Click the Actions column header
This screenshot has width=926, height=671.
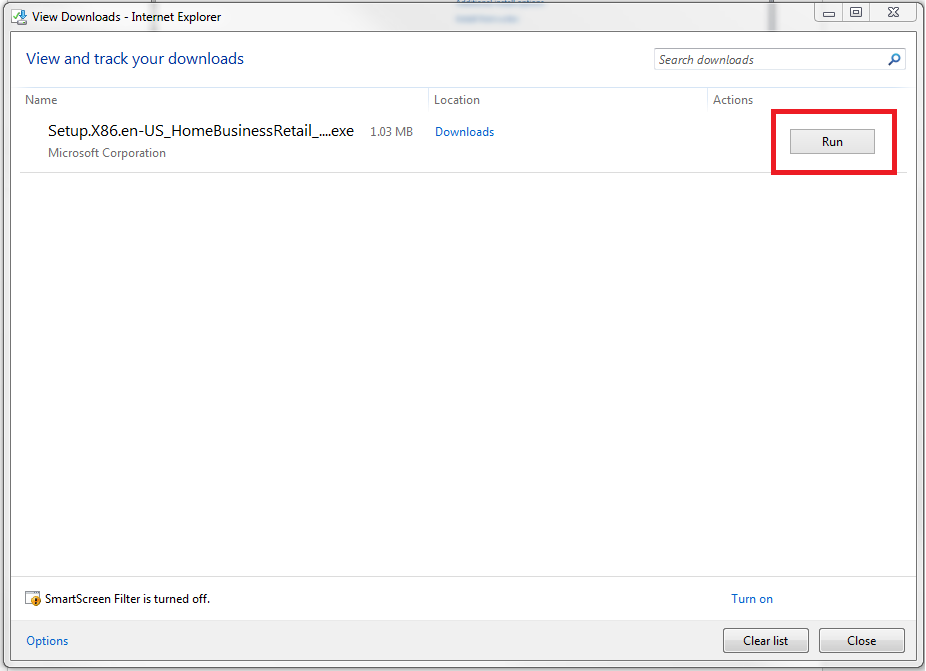coord(733,100)
